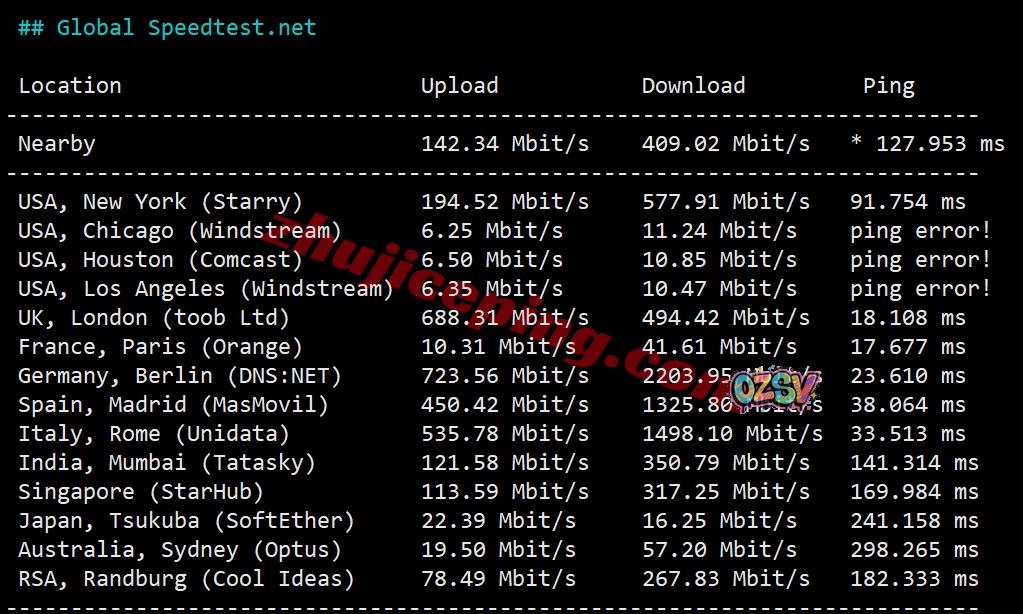Click the Singapore (StarHub) entry

141,492
